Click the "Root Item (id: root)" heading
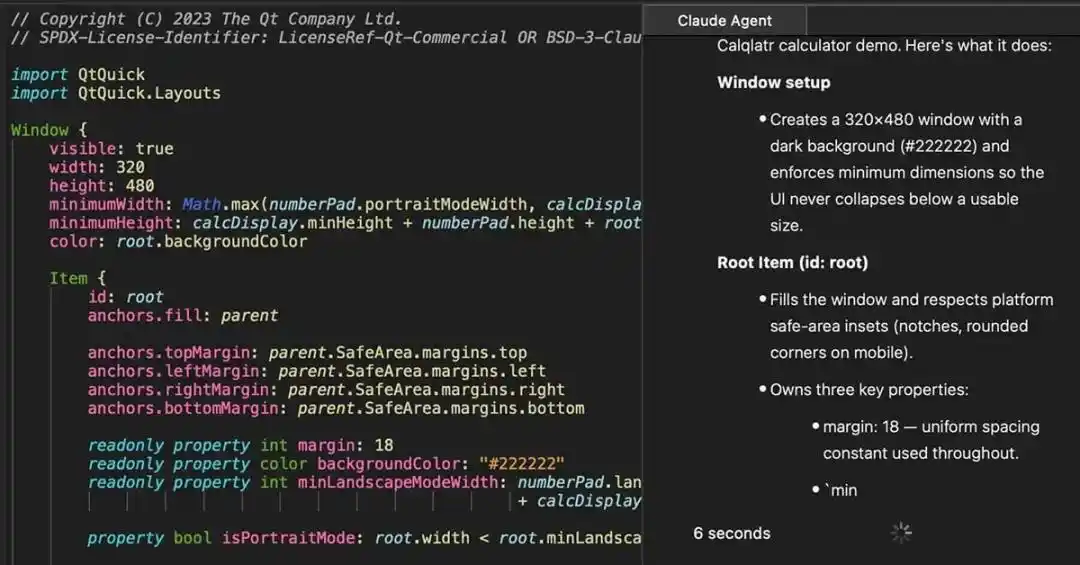This screenshot has width=1080, height=565. click(792, 263)
